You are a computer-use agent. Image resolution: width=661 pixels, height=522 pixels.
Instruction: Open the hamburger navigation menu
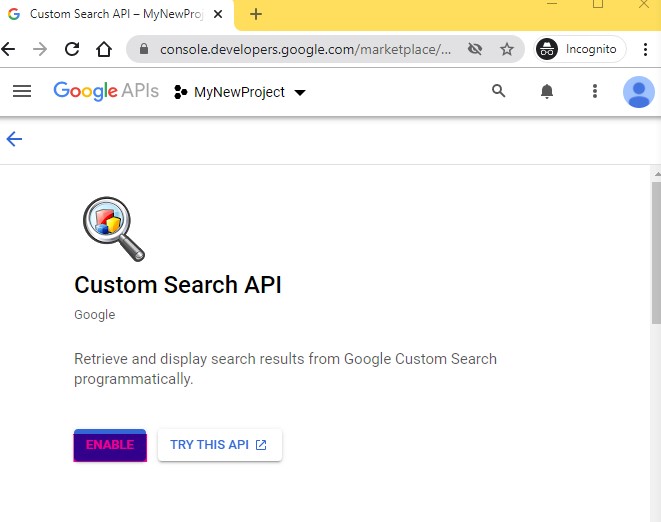coord(22,92)
